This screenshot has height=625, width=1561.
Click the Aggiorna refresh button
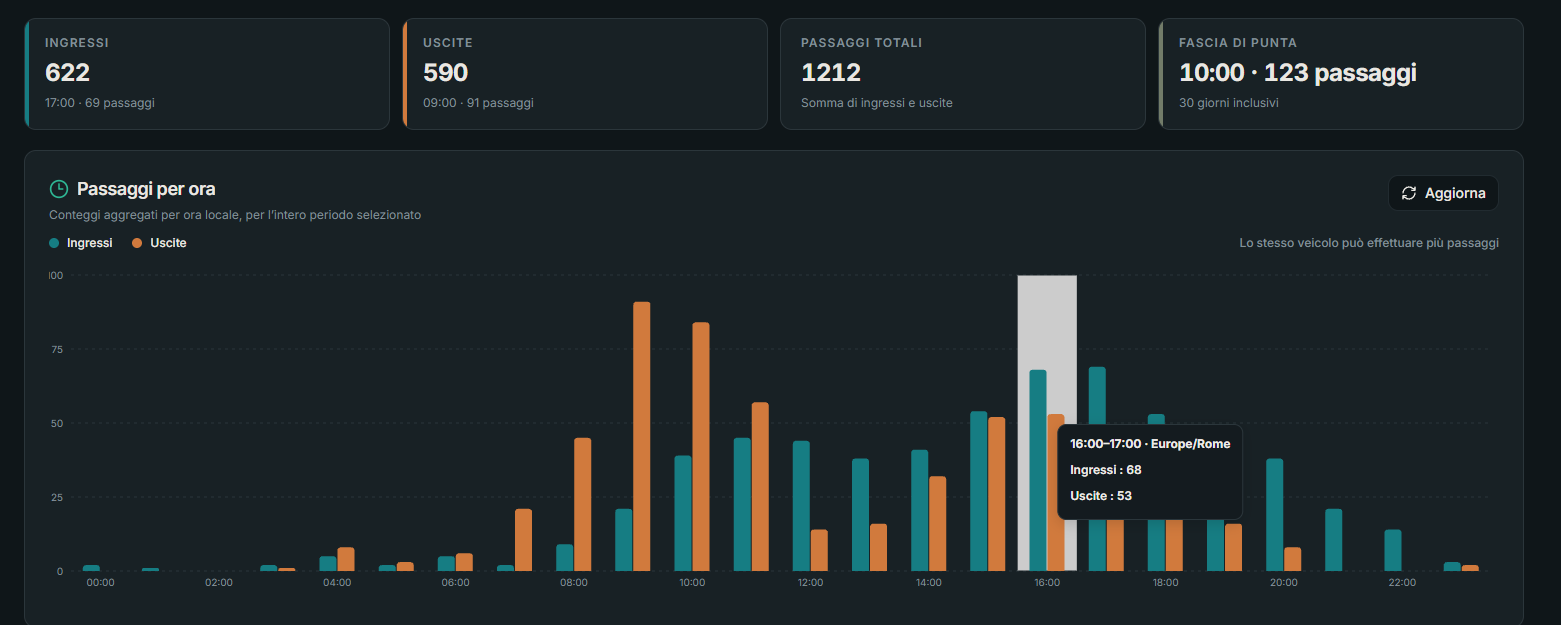(1443, 193)
